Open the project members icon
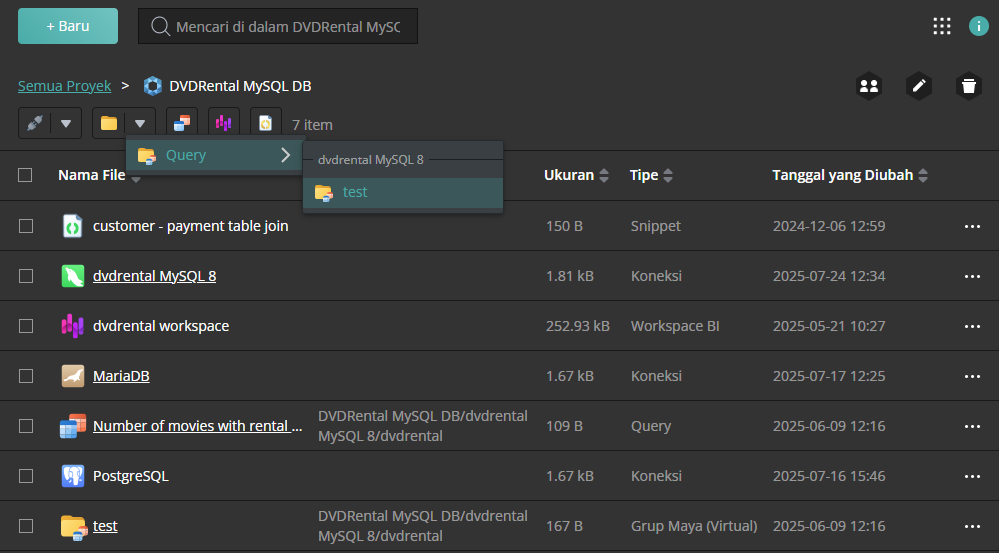The height and width of the screenshot is (553, 999). pos(869,86)
